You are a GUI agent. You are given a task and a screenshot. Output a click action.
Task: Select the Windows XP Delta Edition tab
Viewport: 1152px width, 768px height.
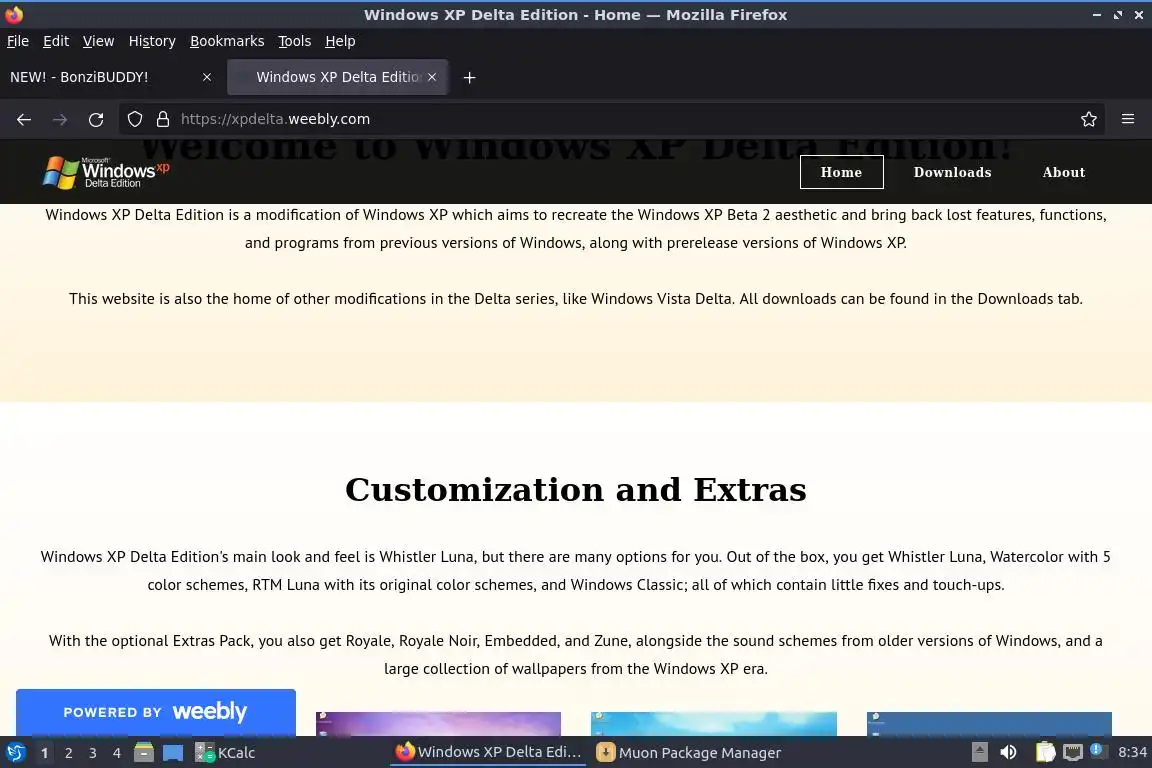click(x=338, y=77)
